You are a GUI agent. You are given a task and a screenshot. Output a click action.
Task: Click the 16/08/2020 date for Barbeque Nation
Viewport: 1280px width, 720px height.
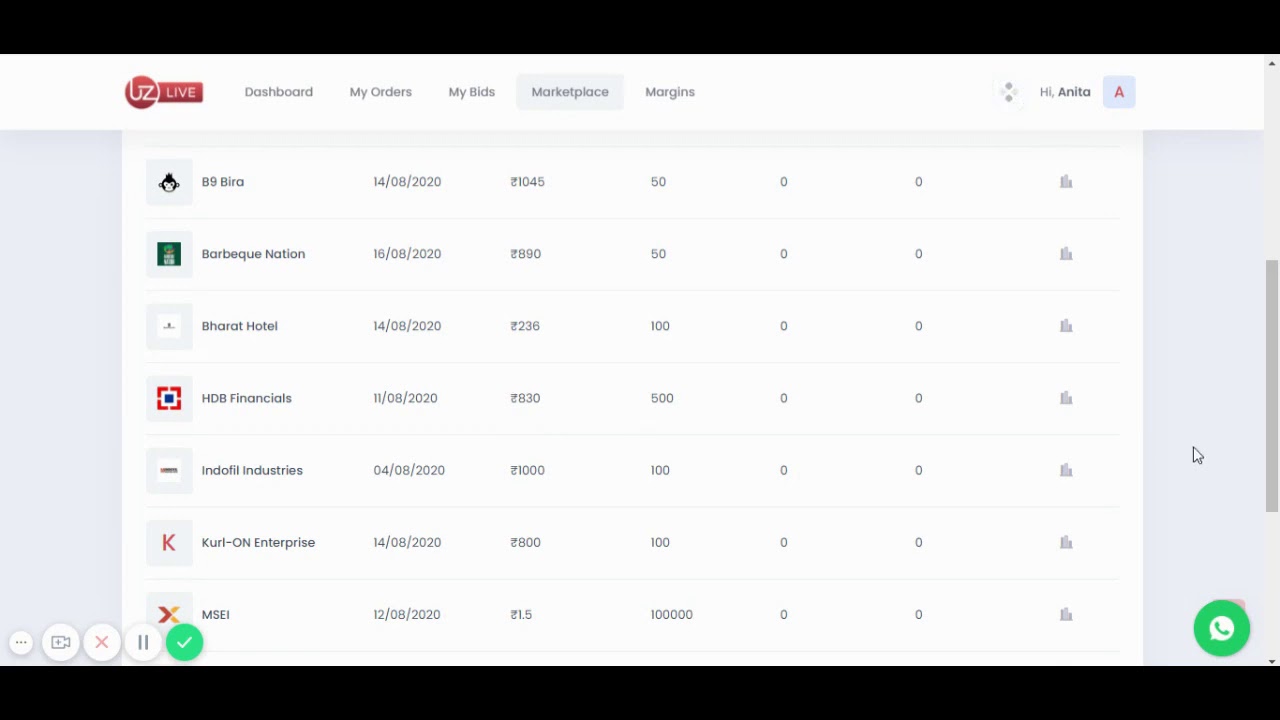click(407, 254)
